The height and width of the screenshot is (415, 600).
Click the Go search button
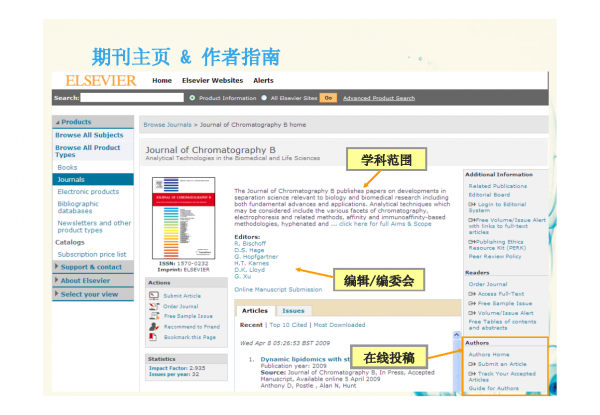click(328, 98)
